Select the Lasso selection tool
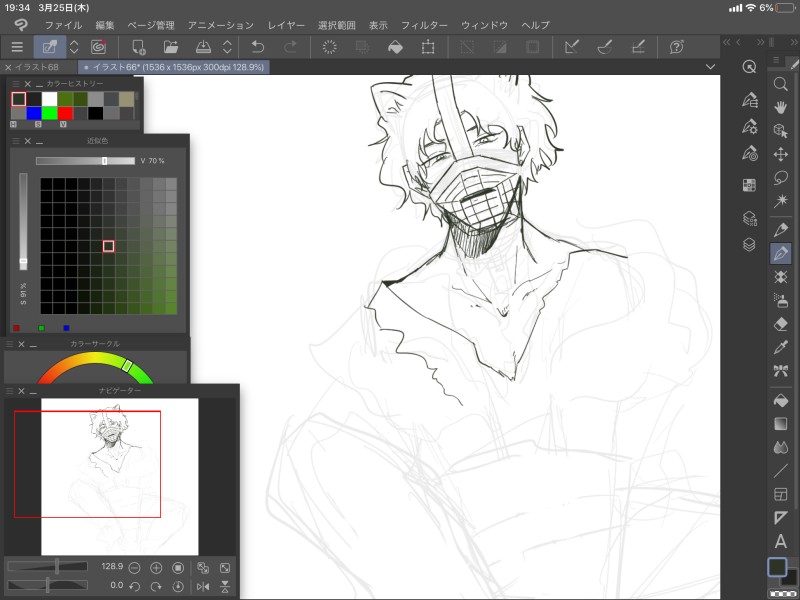 click(781, 178)
